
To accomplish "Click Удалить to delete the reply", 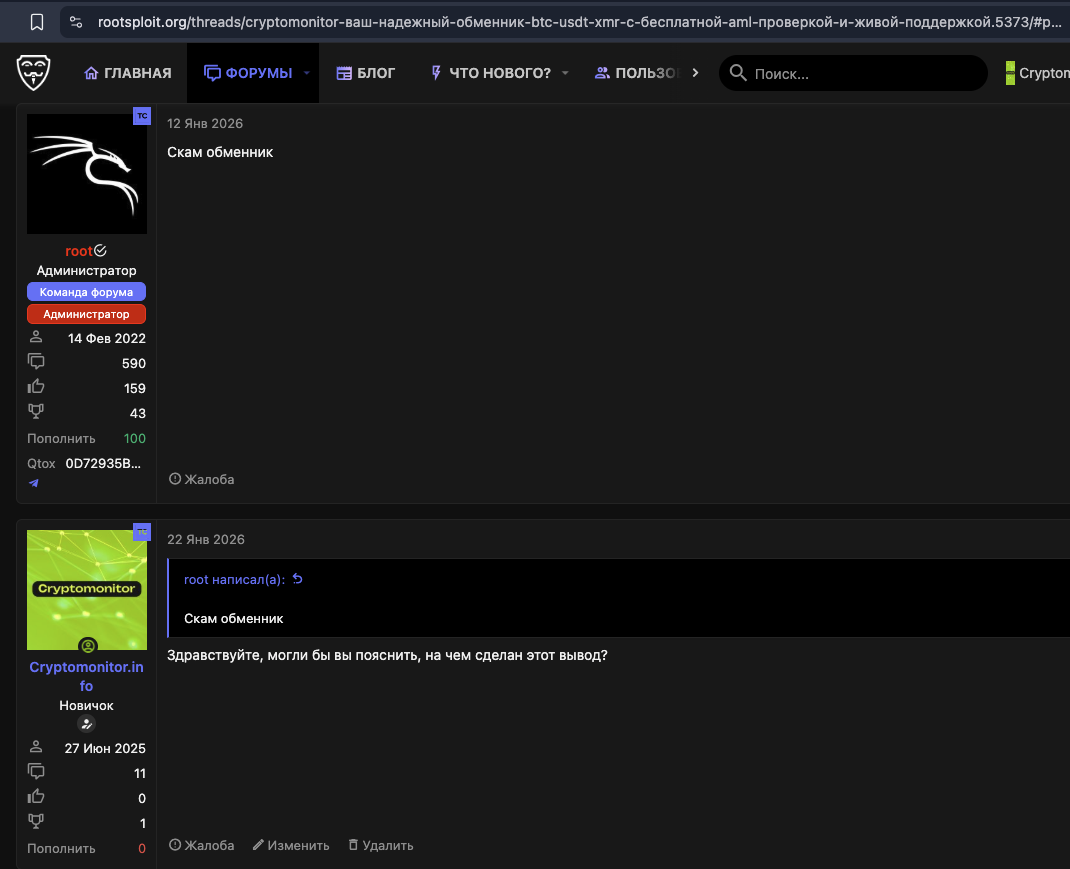I will [380, 846].
